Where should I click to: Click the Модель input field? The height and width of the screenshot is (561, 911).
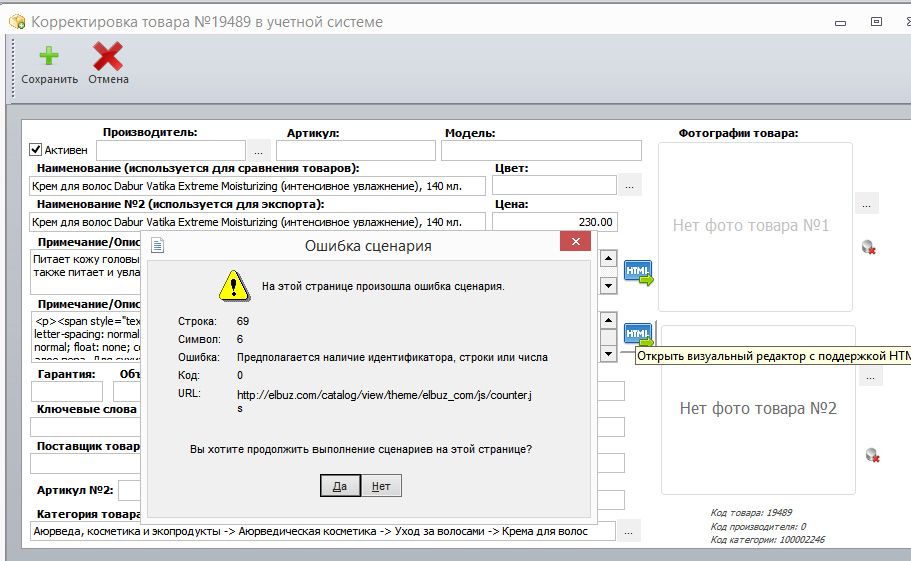point(541,151)
